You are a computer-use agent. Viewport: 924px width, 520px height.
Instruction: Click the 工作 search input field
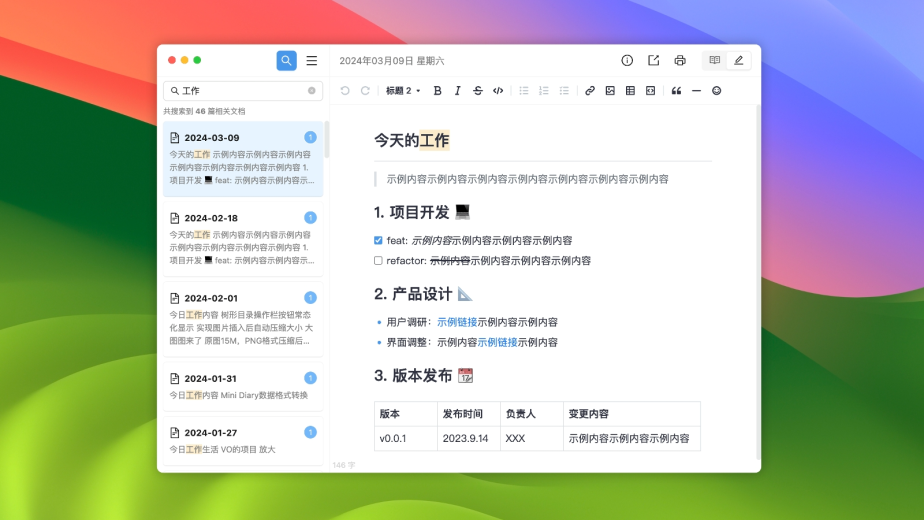(243, 91)
